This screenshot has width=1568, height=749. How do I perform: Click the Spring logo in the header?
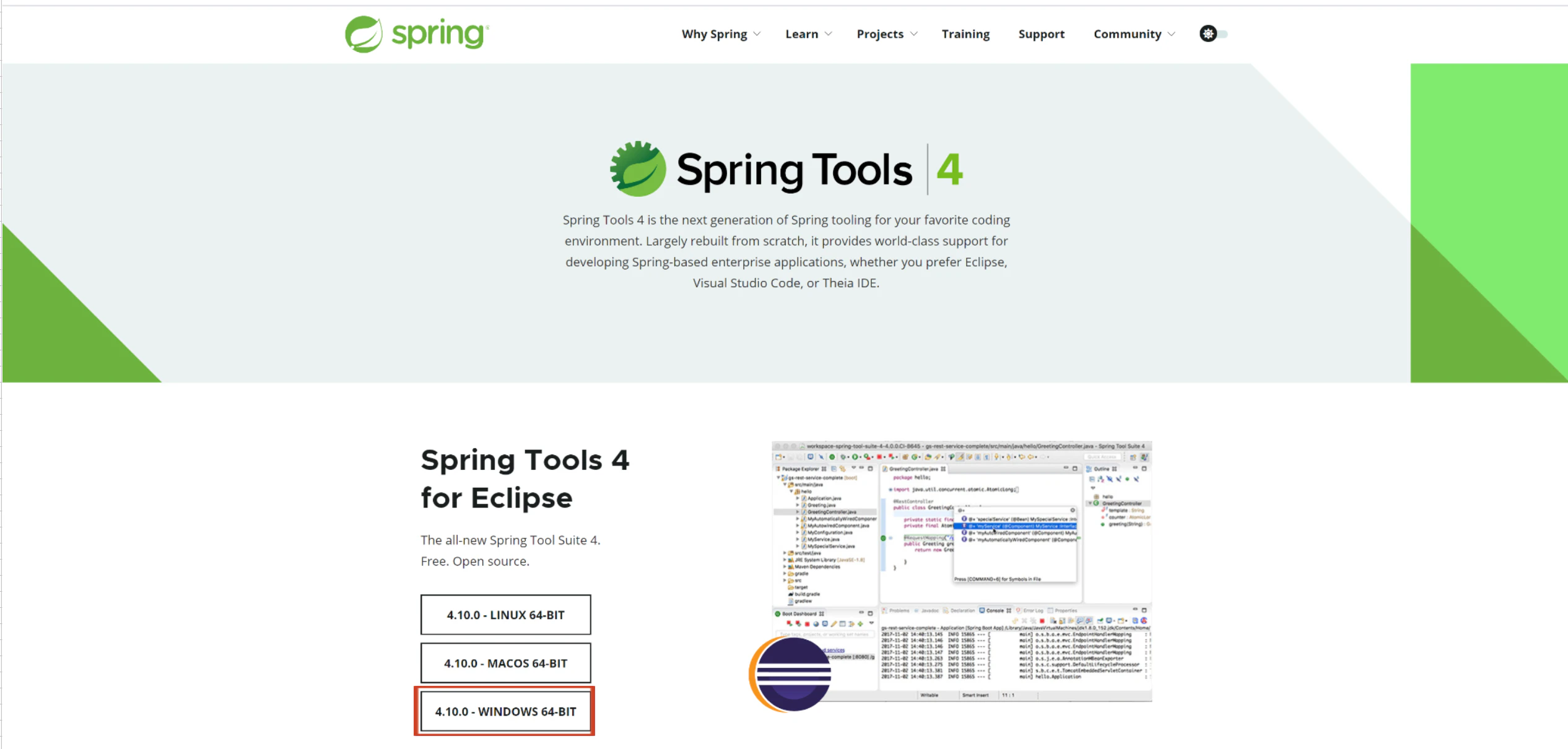click(x=417, y=34)
